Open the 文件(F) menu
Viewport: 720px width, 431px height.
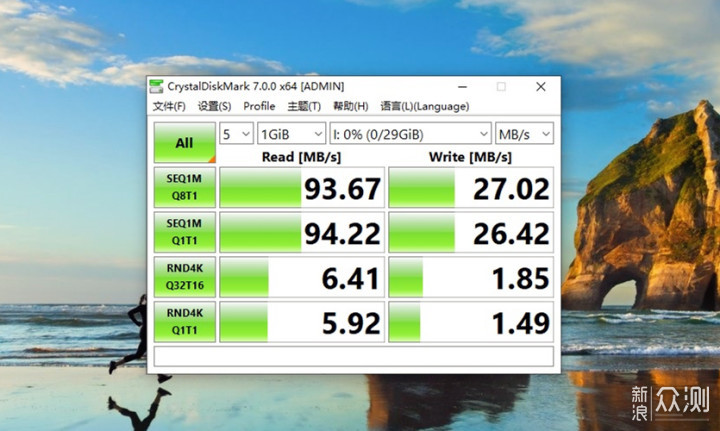click(169, 106)
